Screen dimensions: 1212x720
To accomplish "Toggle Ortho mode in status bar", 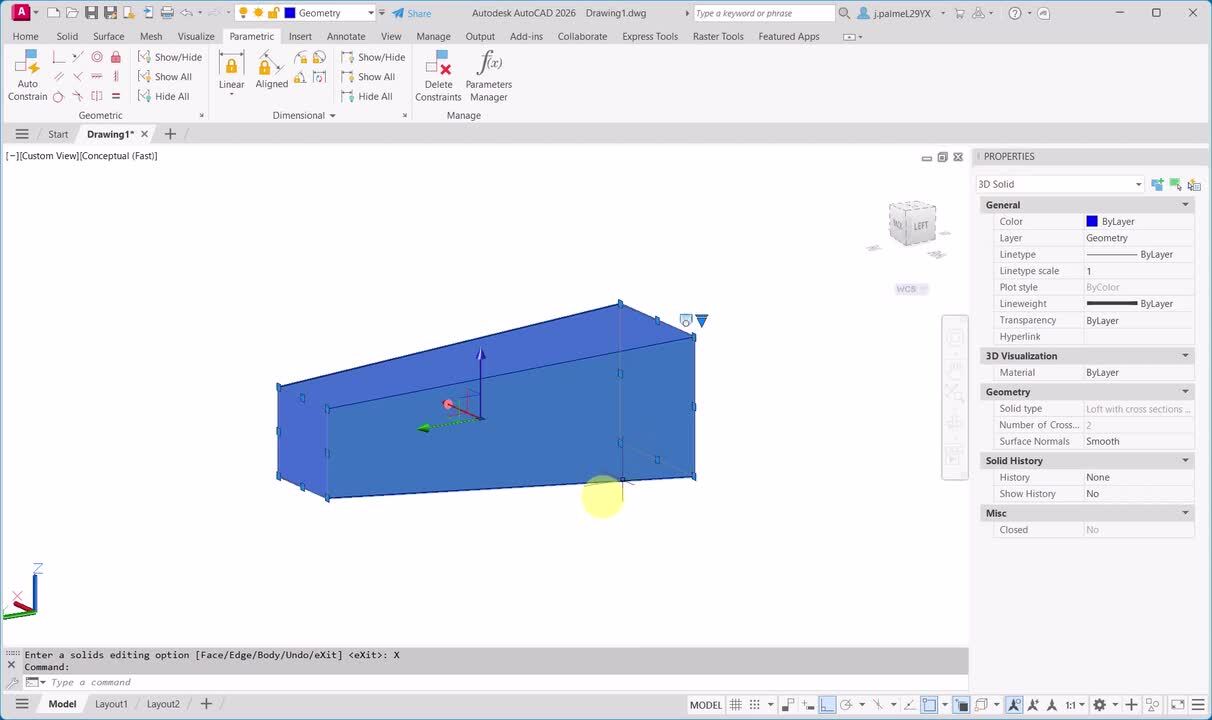I will (827, 705).
